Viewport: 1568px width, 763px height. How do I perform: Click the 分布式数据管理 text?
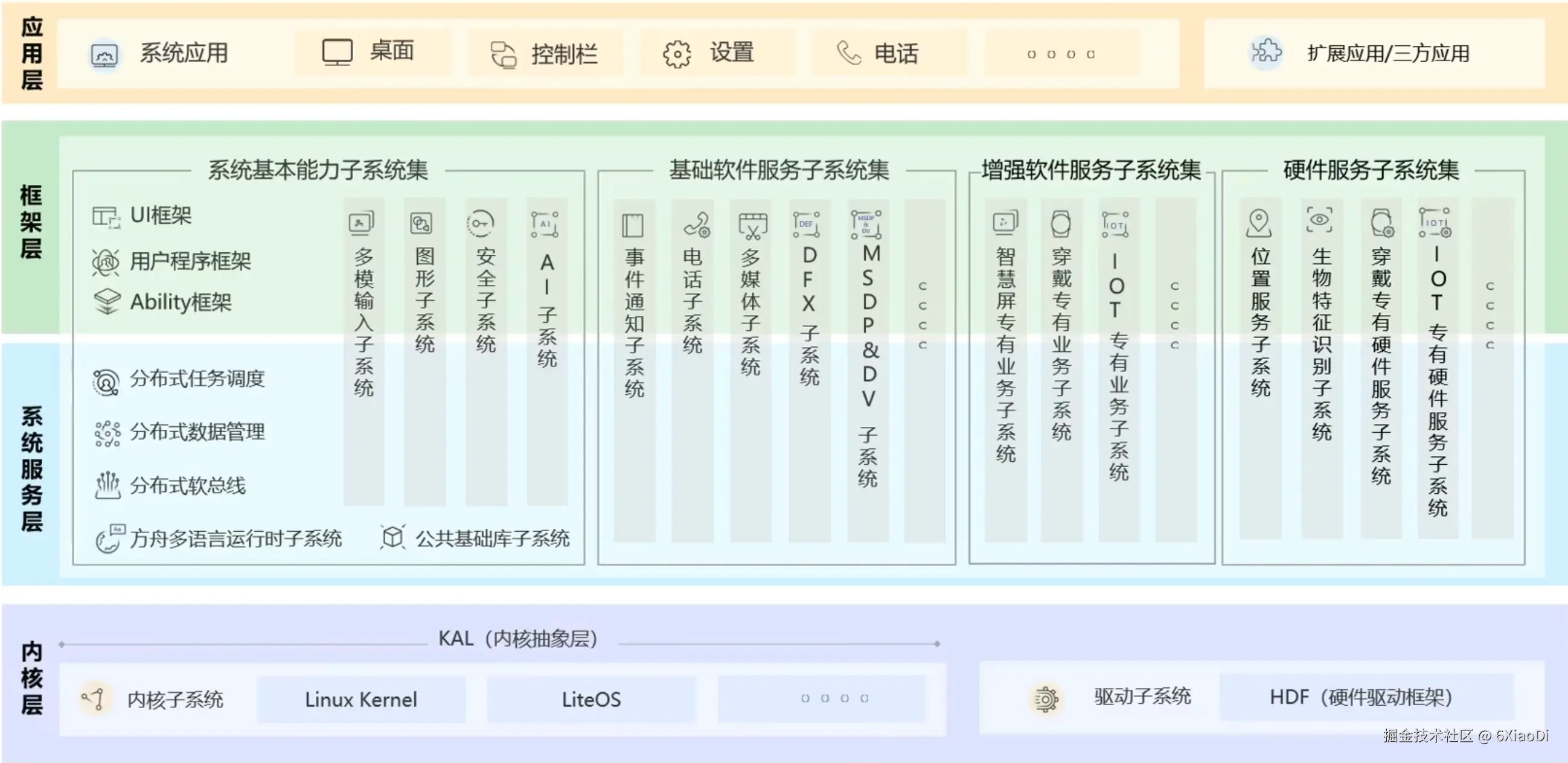[x=197, y=433]
